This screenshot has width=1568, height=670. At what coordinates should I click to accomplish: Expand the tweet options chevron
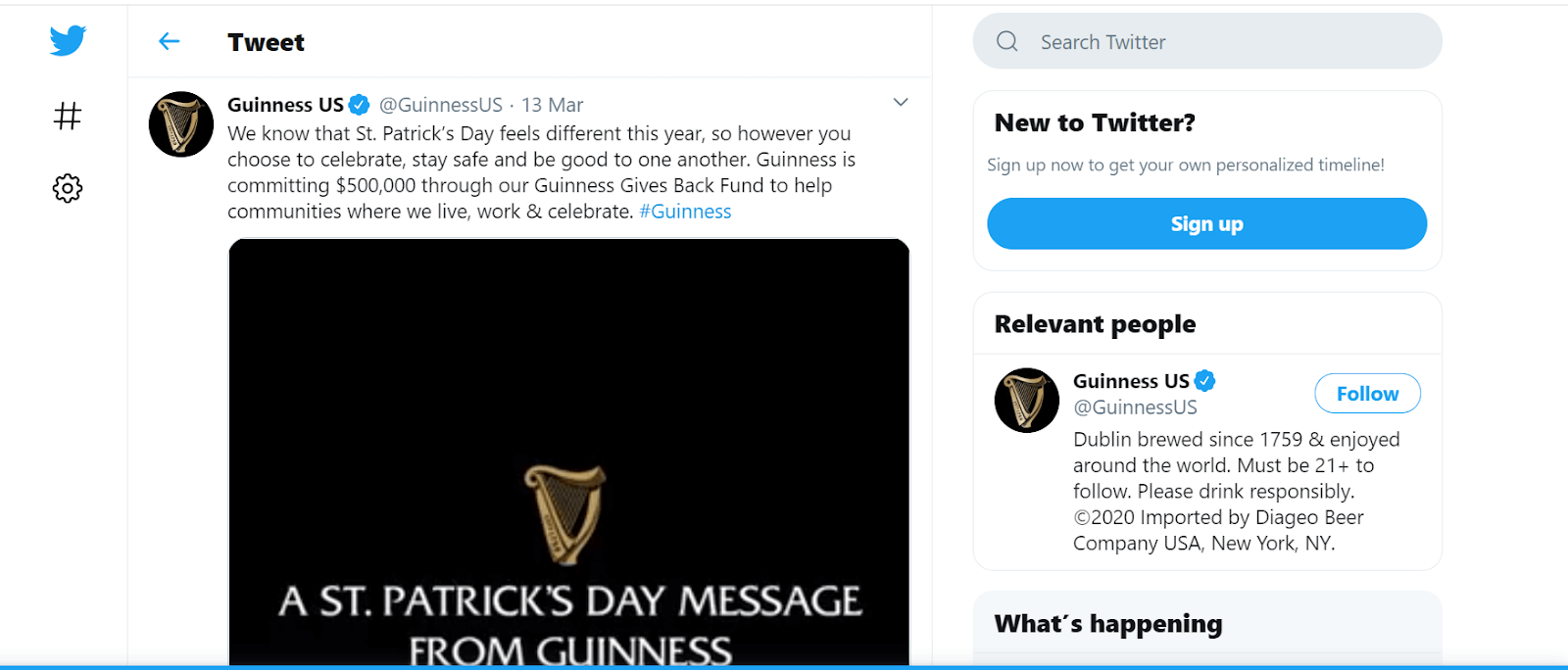[x=901, y=101]
